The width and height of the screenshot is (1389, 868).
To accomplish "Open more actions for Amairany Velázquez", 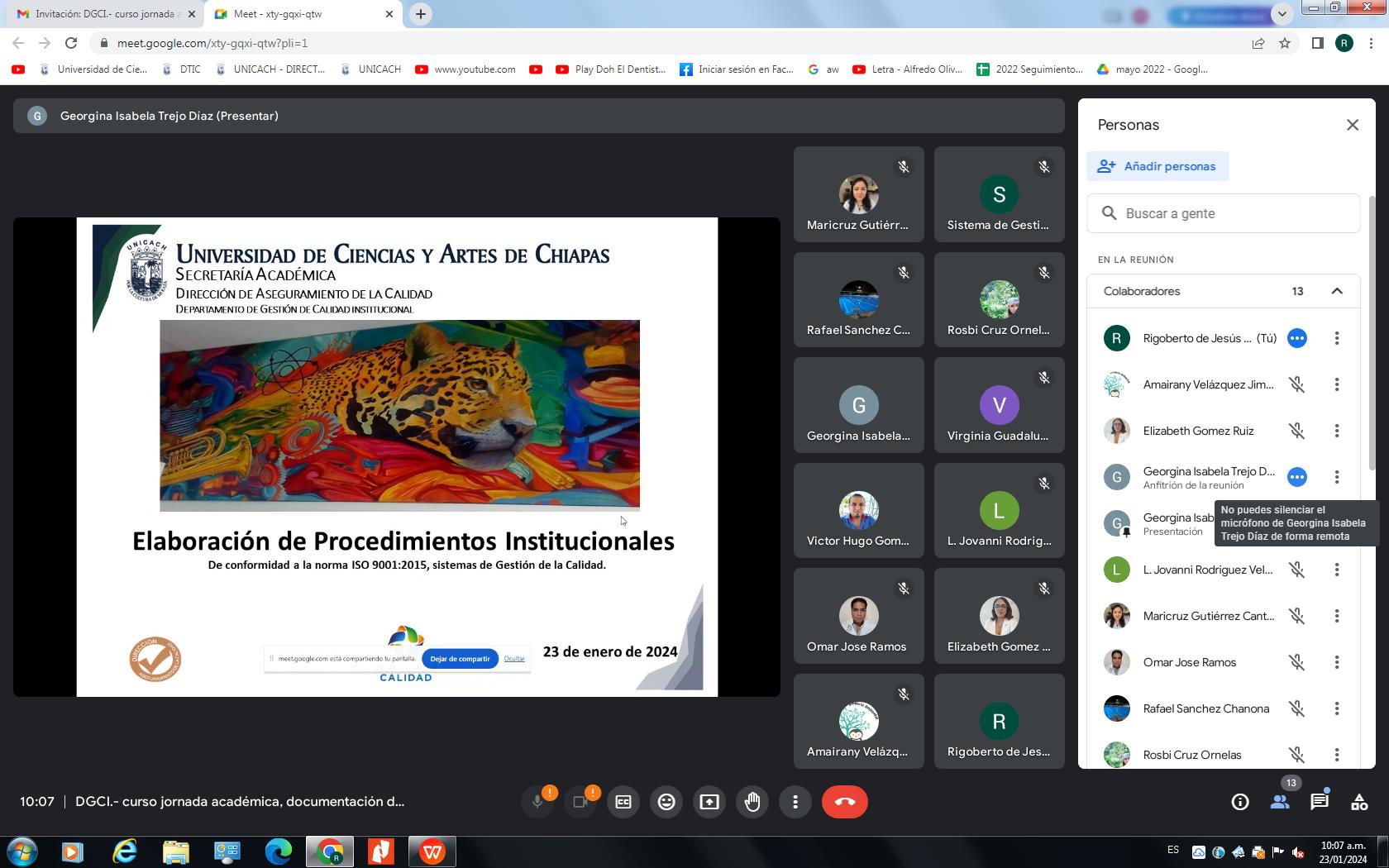I will coord(1337,384).
